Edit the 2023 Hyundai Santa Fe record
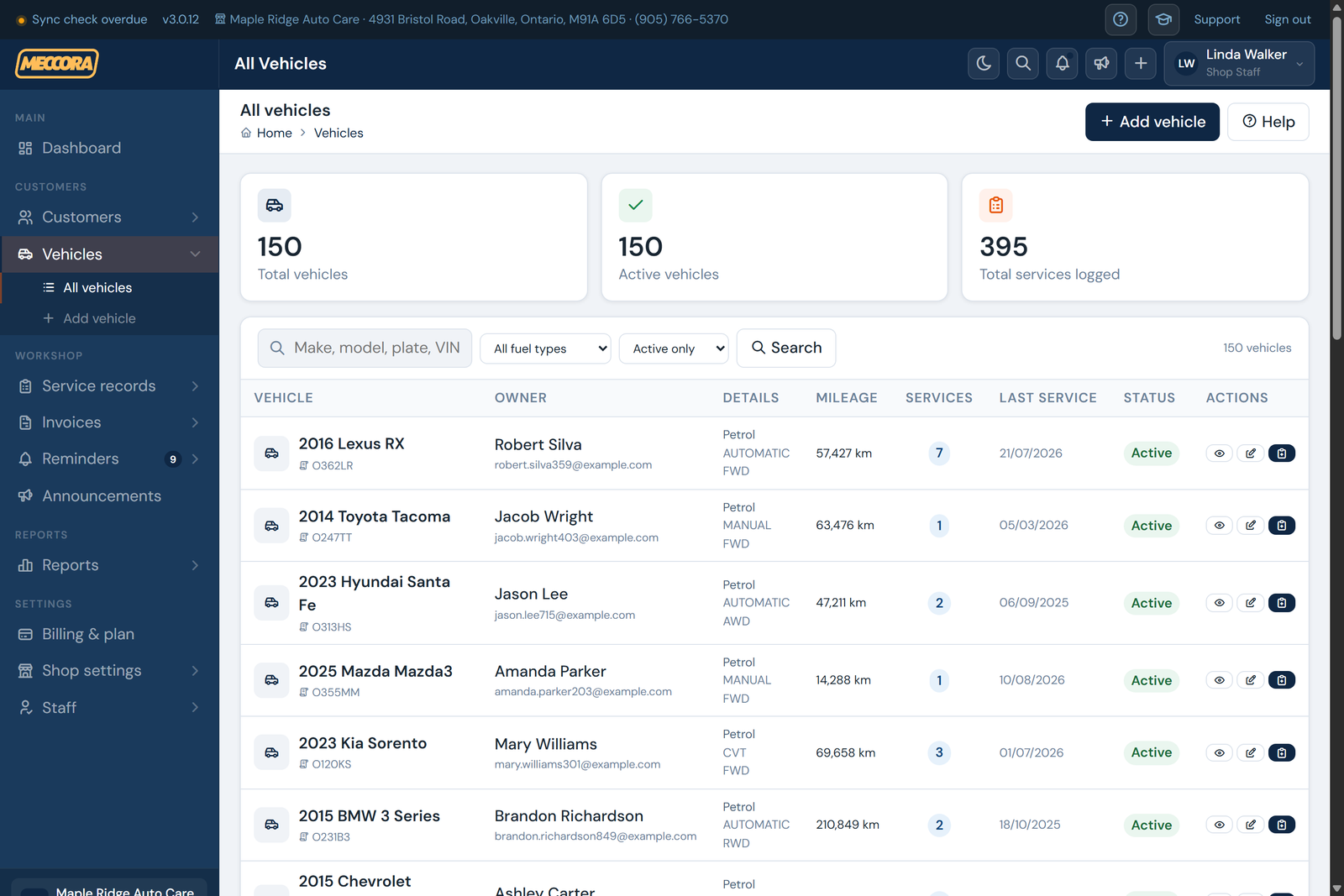1344x896 pixels. [x=1251, y=603]
